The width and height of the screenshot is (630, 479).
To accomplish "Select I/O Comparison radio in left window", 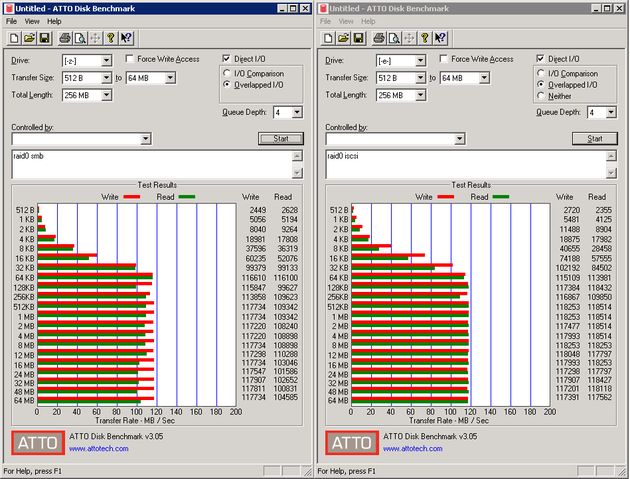I will pyautogui.click(x=227, y=74).
